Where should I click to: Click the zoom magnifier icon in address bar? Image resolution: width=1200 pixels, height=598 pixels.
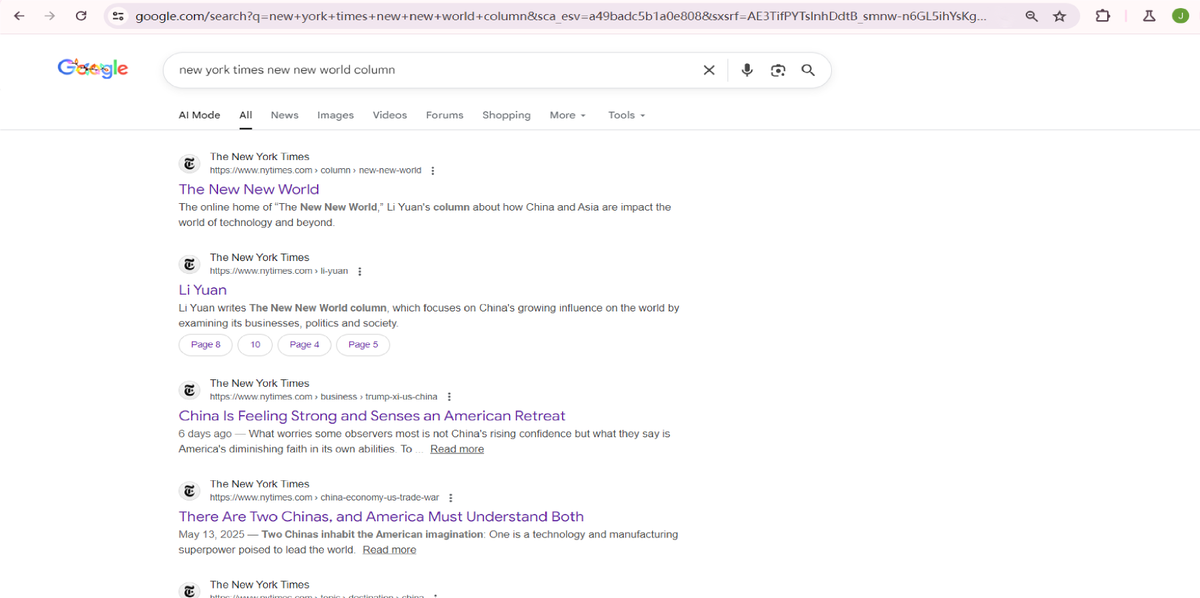(1032, 16)
